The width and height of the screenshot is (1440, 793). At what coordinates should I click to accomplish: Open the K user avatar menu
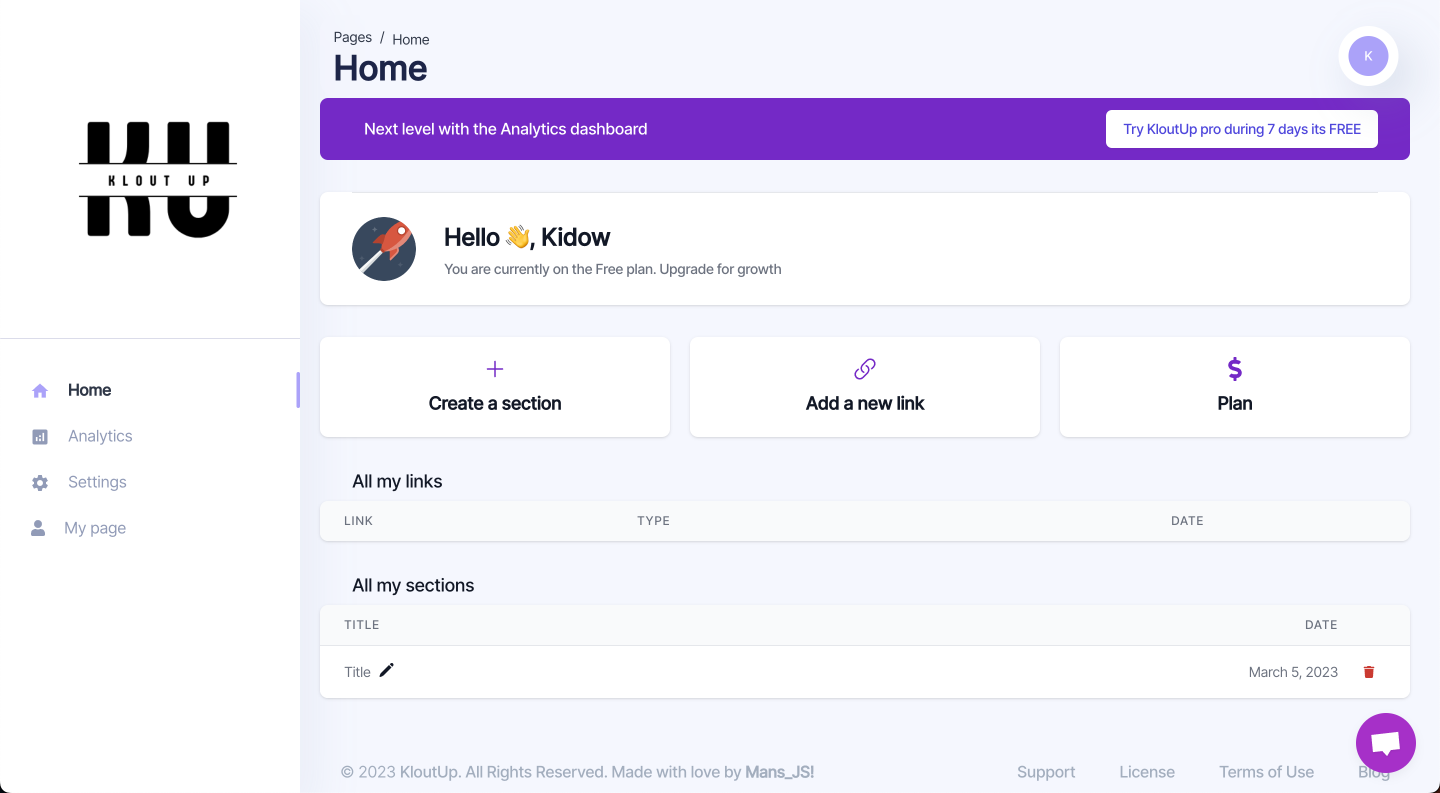point(1368,56)
